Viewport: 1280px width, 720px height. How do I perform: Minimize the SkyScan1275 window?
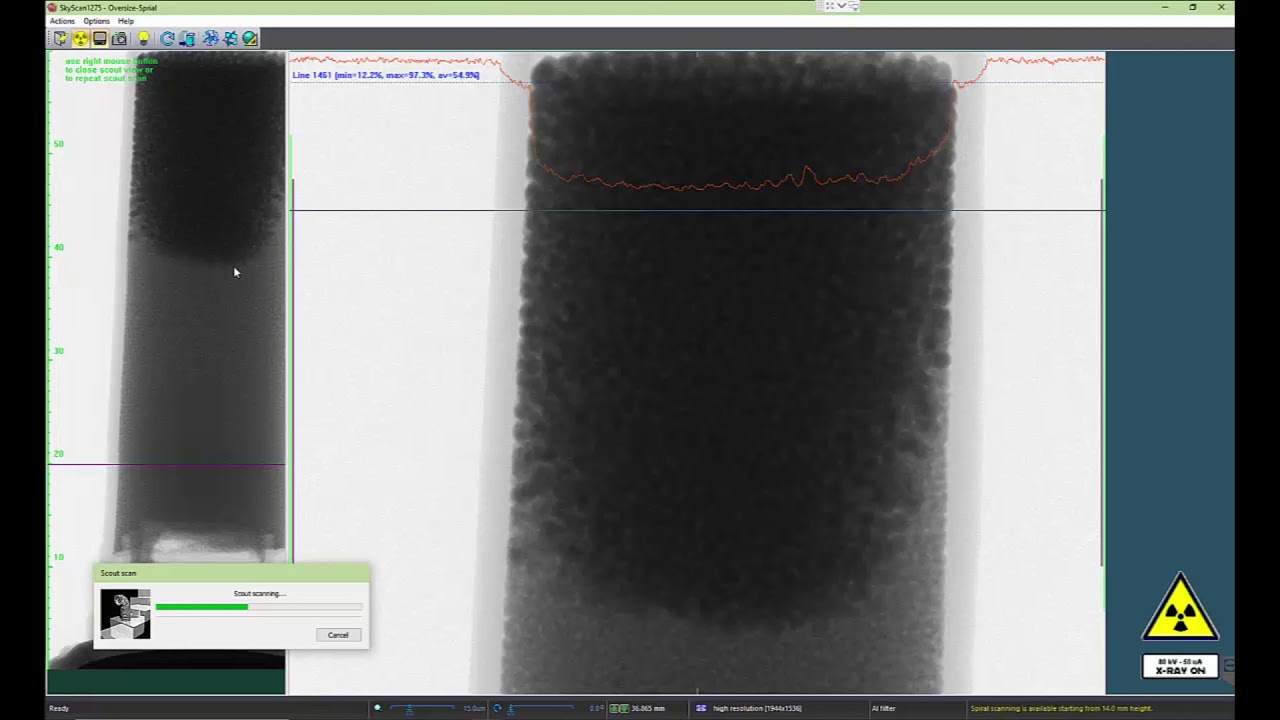pos(1164,7)
